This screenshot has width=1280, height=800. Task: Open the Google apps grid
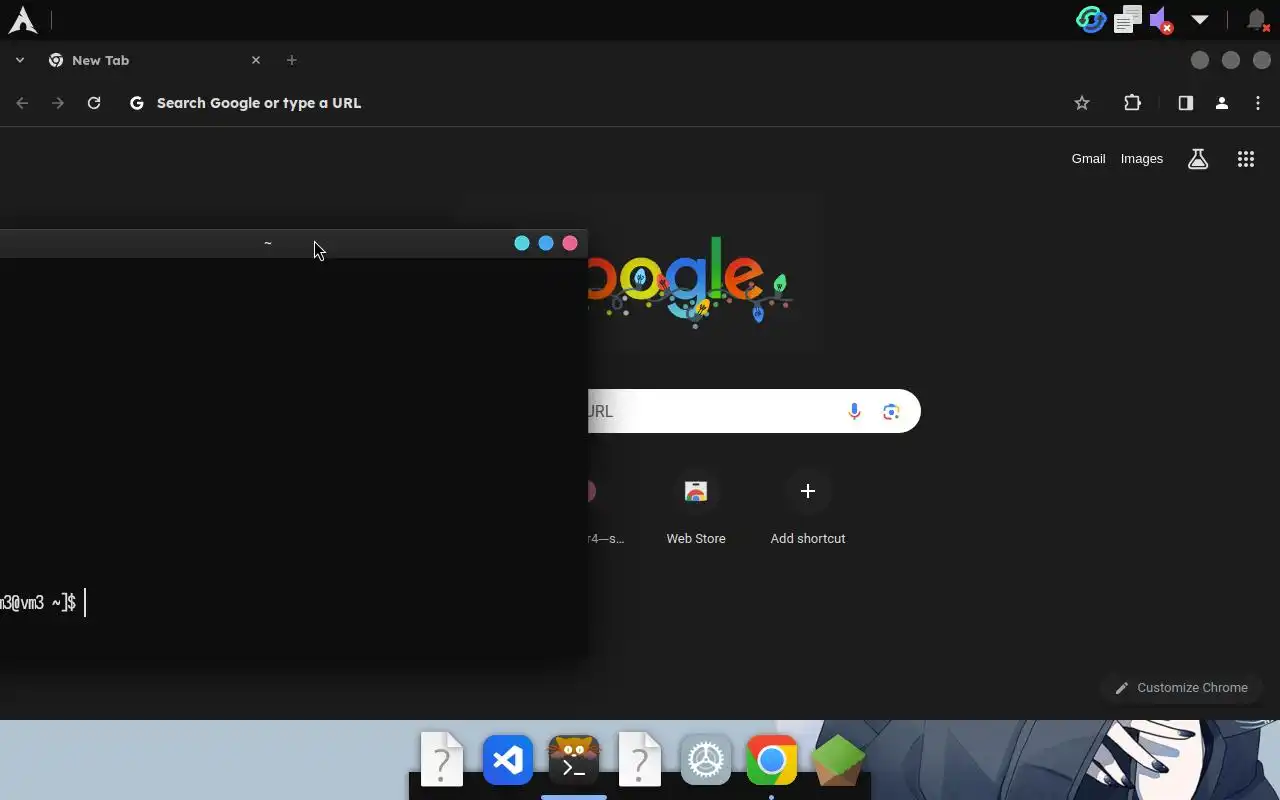(x=1246, y=159)
